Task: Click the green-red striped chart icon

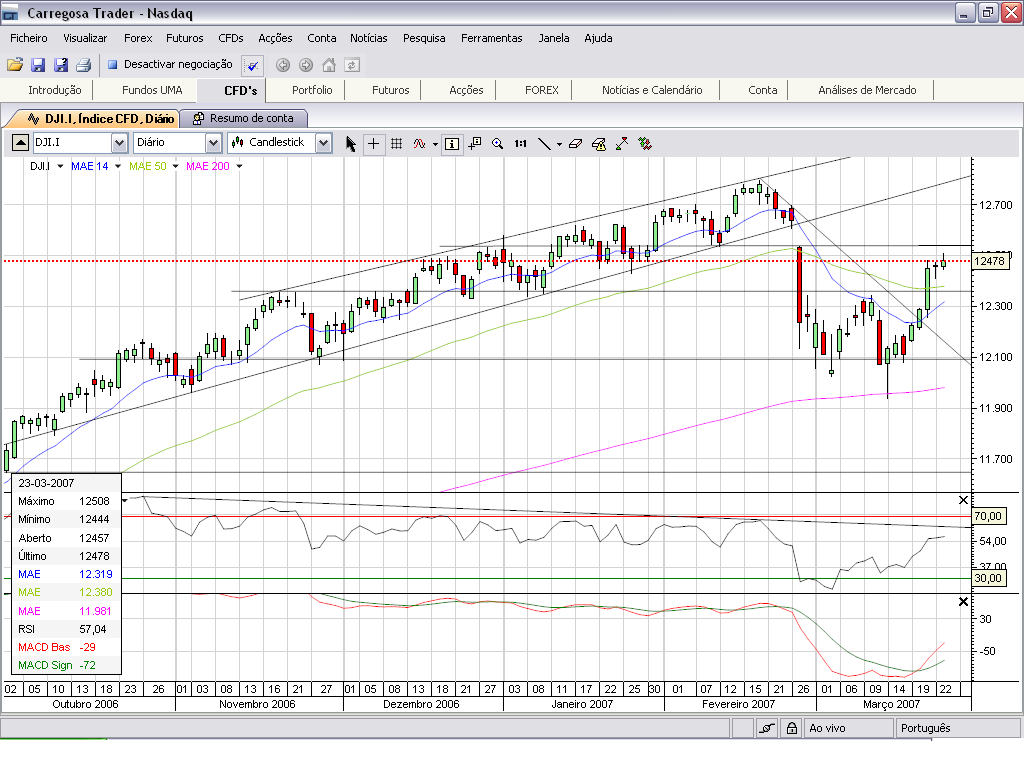Action: pos(645,144)
